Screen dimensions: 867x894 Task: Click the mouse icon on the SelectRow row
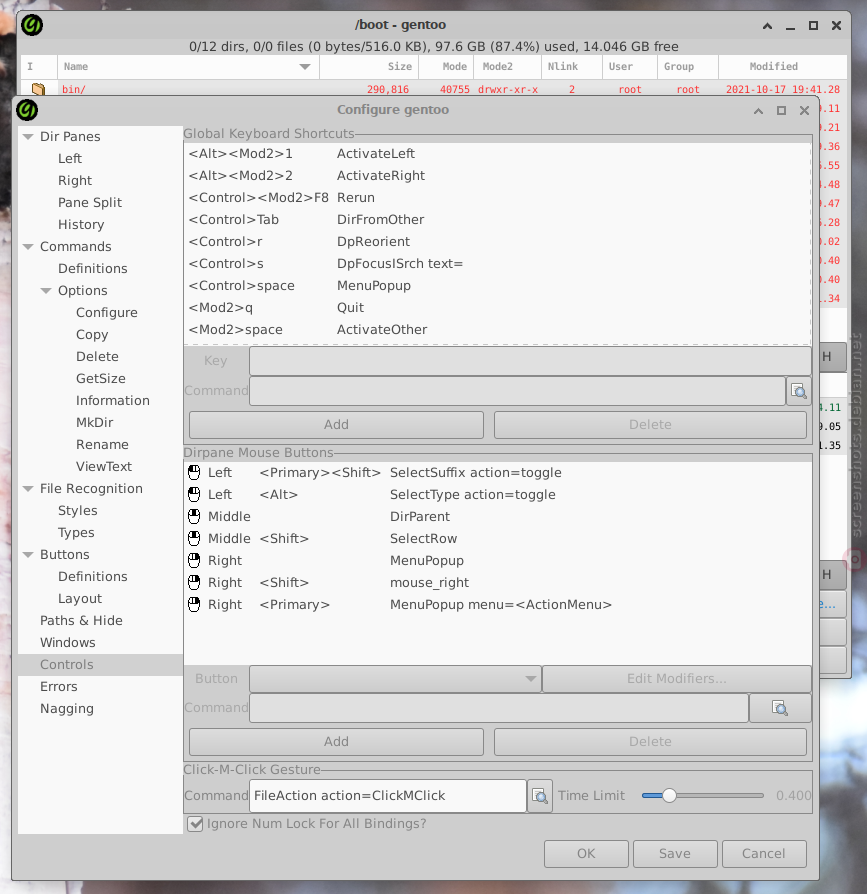(194, 538)
